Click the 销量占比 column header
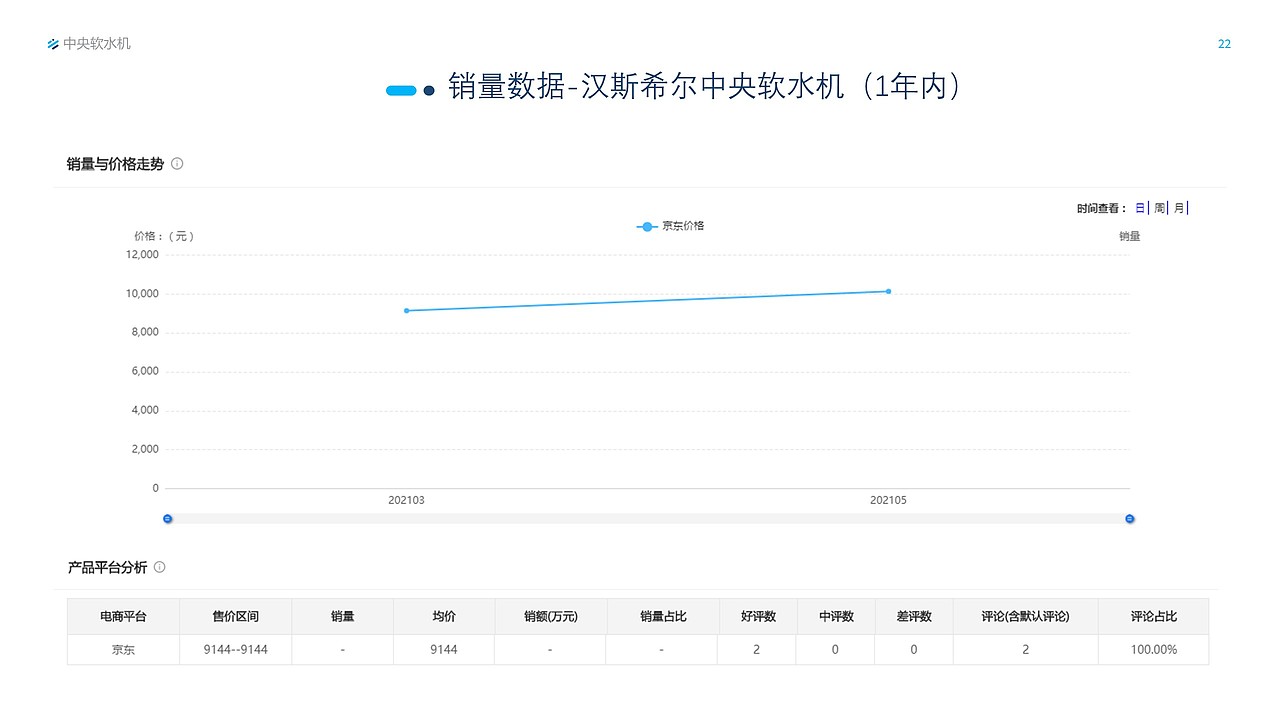The image size is (1280, 720). tap(663, 616)
